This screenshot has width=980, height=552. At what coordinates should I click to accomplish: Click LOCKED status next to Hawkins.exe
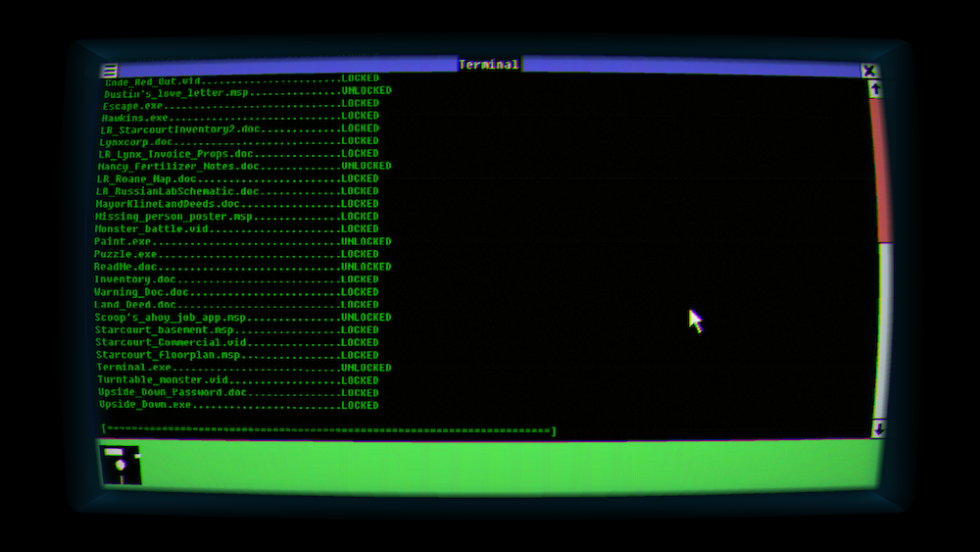360,116
